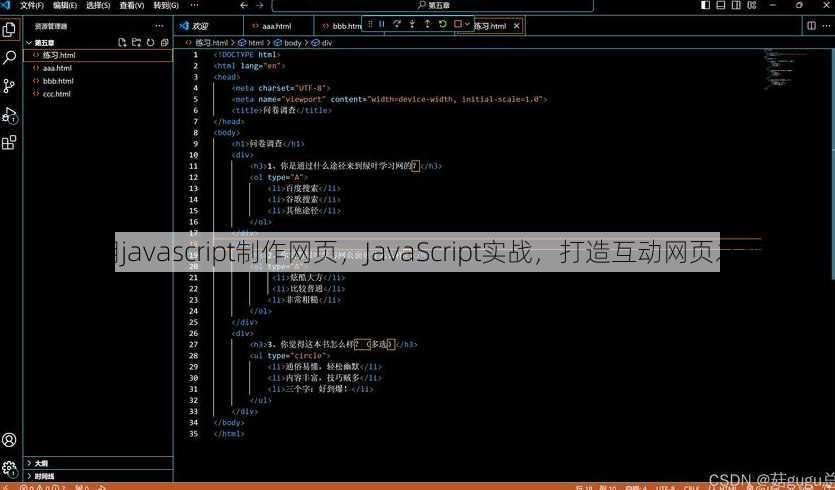Click line number 28 in gutter
Screen dimensions: 835x490
194,355
